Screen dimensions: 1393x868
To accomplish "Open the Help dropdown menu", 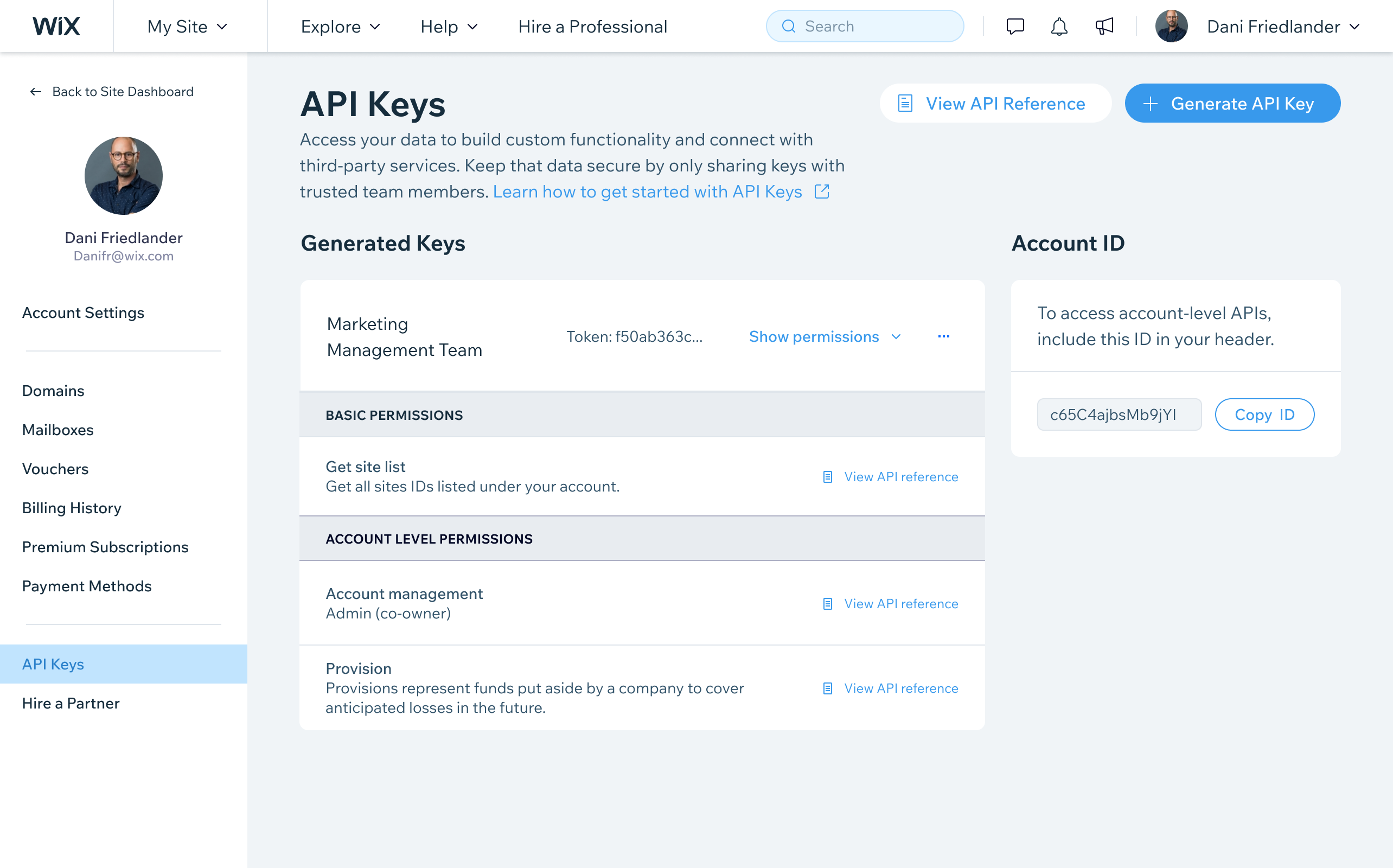I will click(x=449, y=27).
